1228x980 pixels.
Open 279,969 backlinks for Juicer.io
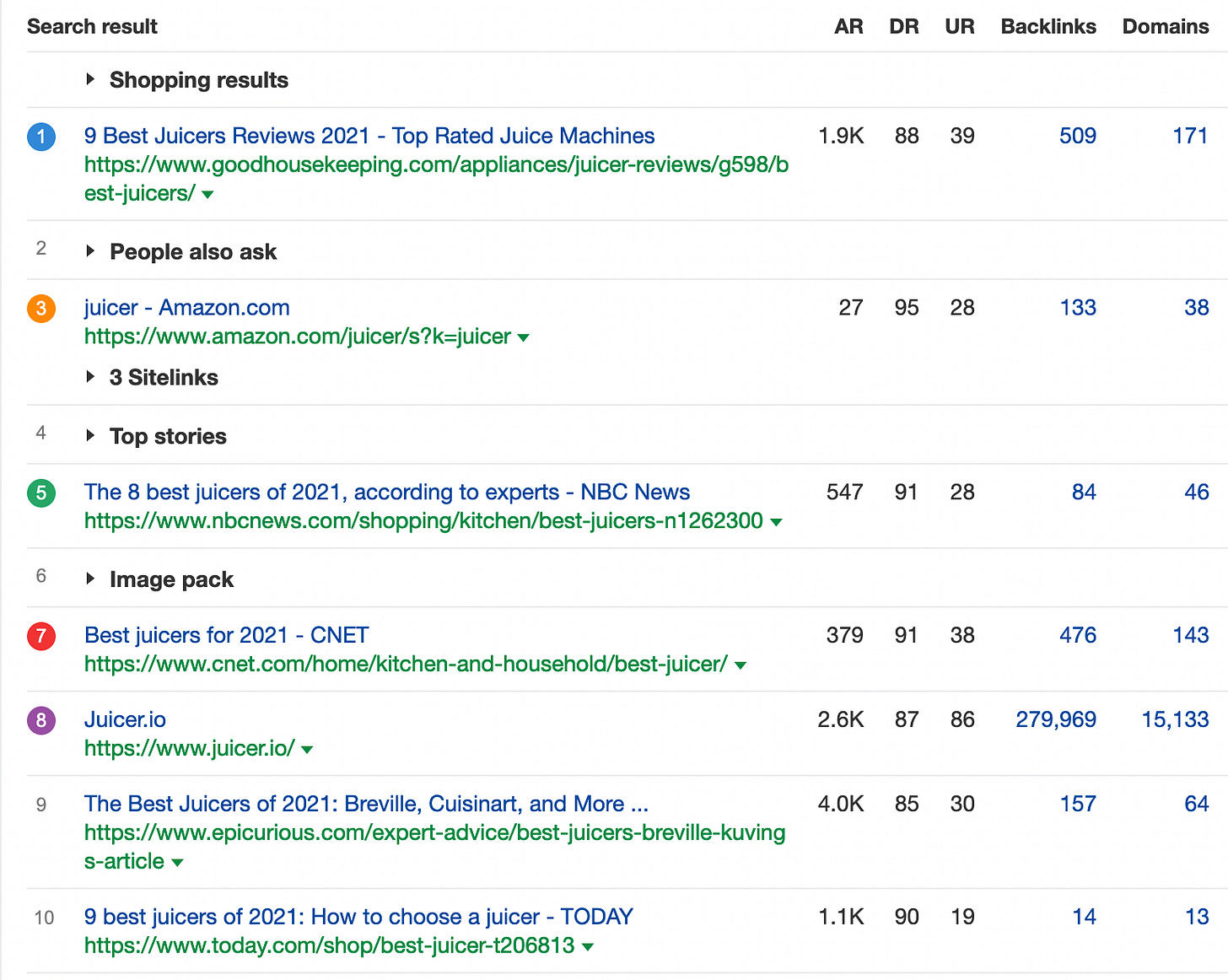click(x=1056, y=719)
